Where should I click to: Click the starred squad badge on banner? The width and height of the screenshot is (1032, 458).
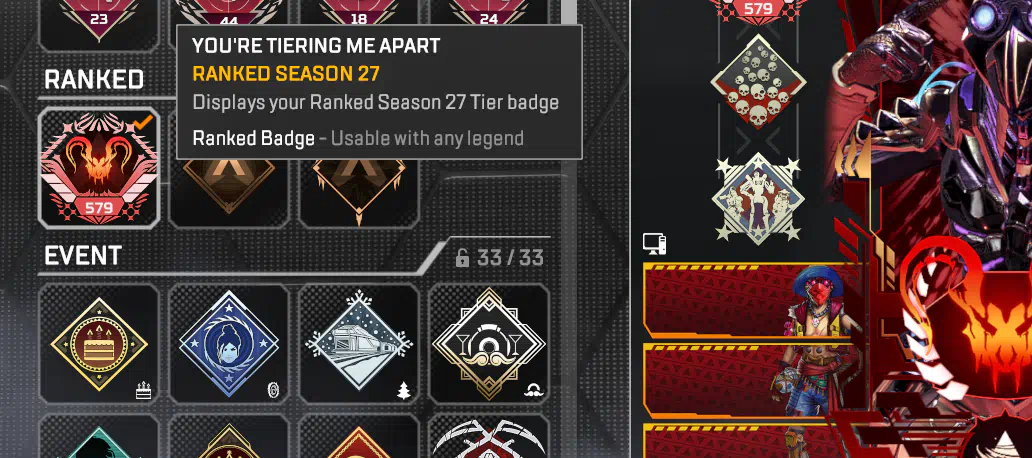[x=758, y=199]
